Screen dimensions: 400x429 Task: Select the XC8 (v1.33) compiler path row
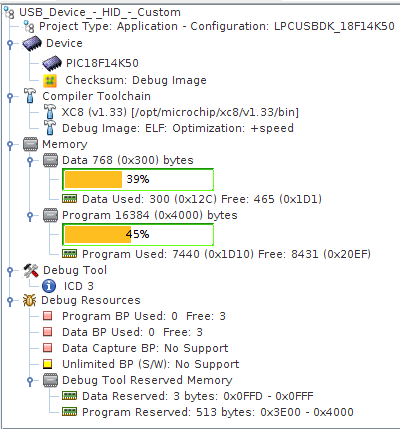click(x=180, y=112)
